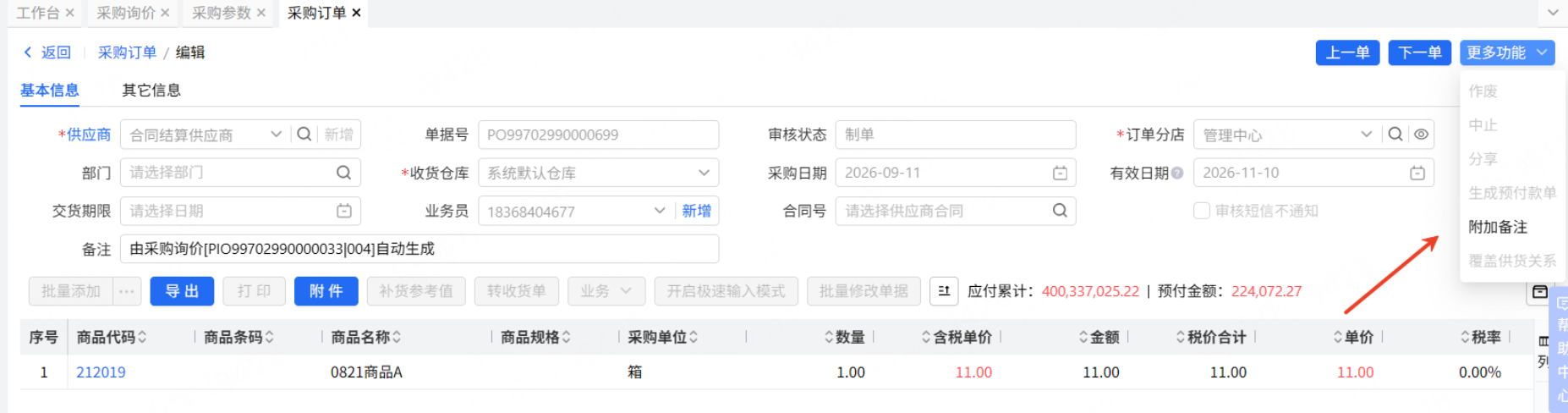Click the 导出 button
Screen dimensions: 1568x413
pyautogui.click(x=182, y=291)
